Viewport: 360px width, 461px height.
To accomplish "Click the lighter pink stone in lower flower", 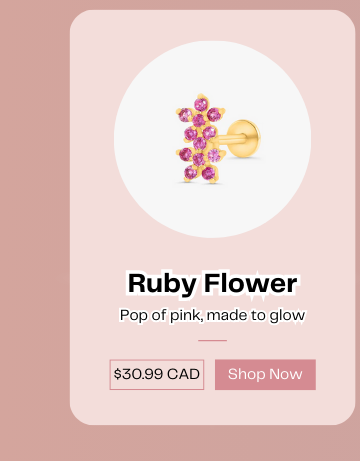I will (x=214, y=155).
